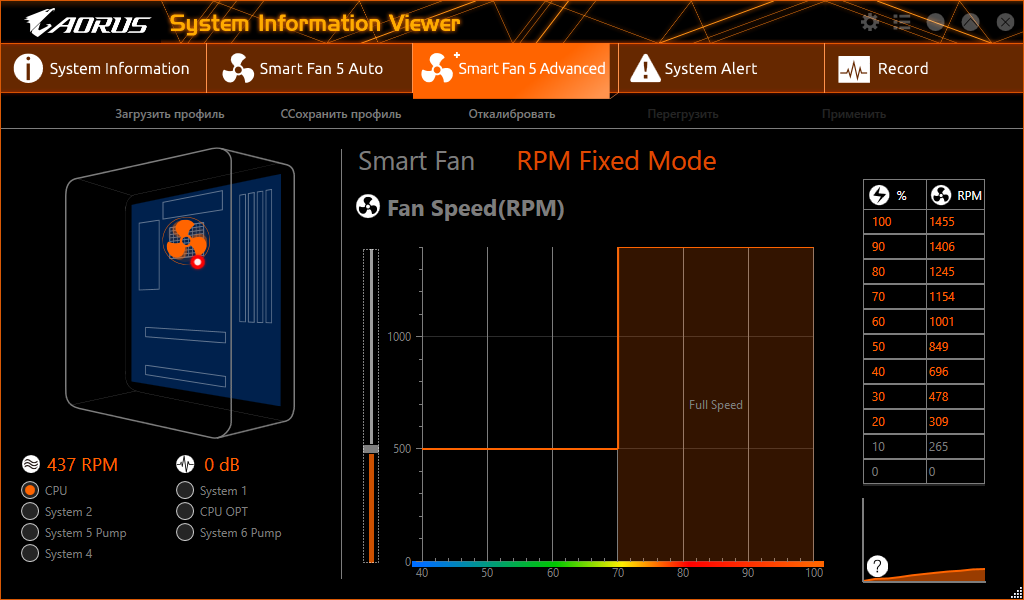Click the 100 percent cell in the table

[x=895, y=222]
